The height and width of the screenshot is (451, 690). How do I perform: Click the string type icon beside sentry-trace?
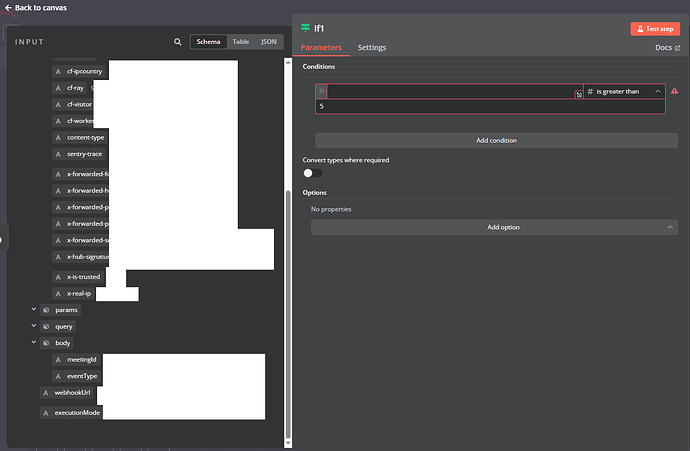[x=58, y=154]
